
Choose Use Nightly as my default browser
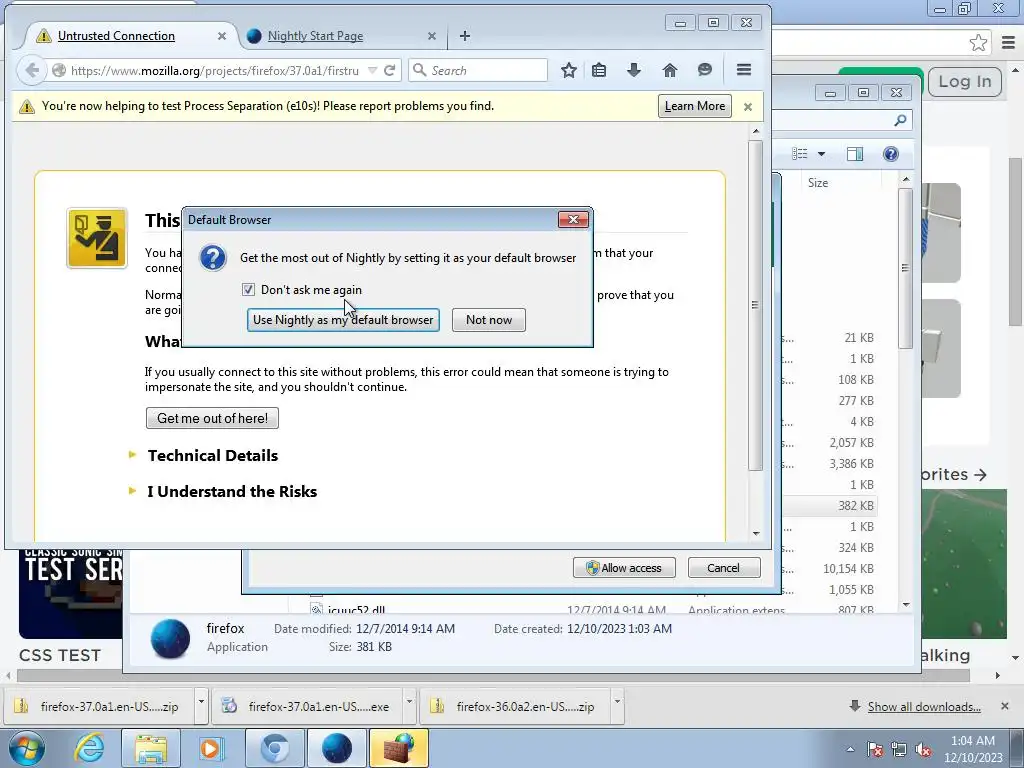(x=343, y=320)
